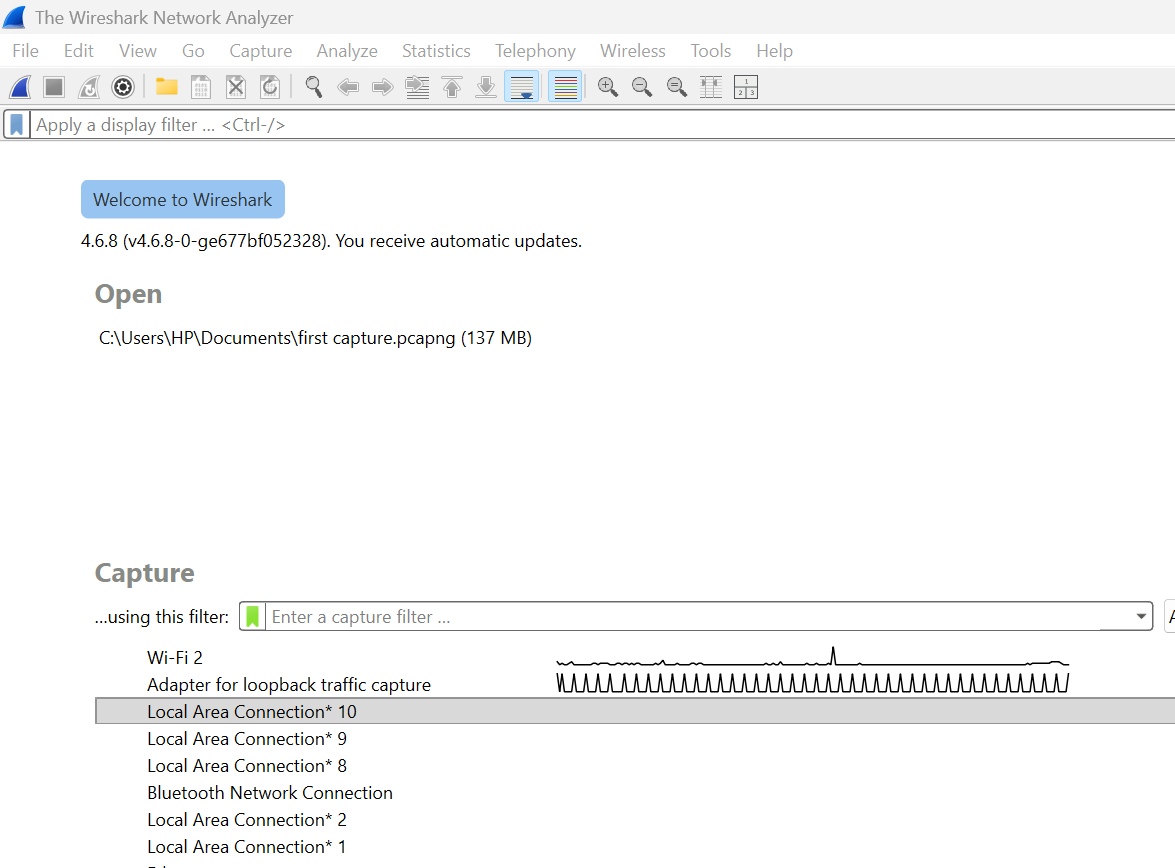Screen dimensions: 1175x868
Task: Reset layout to default size icon
Action: coord(746,87)
